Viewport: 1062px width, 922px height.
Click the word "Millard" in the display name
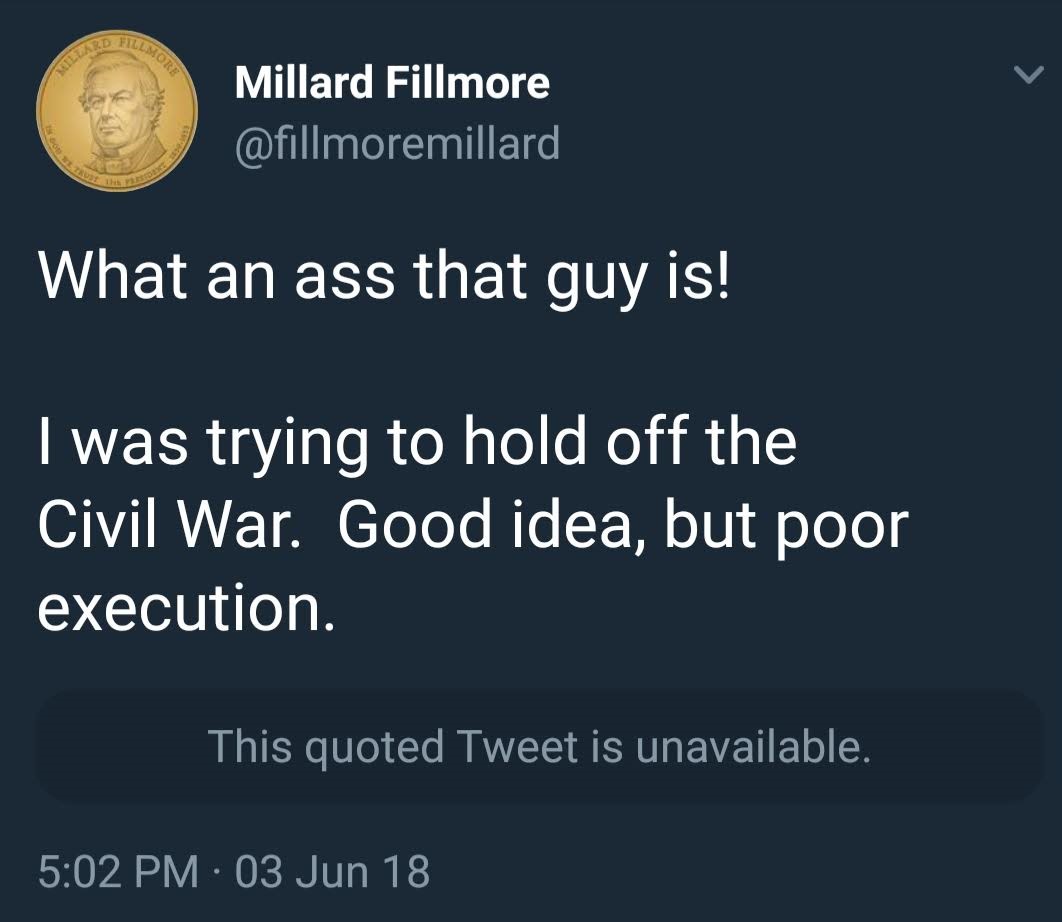(303, 83)
